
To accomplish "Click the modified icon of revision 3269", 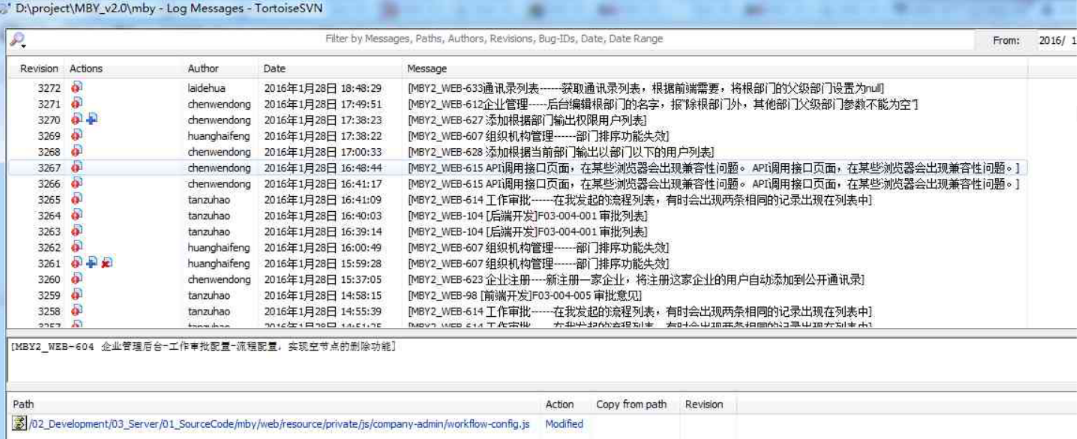I will 77,135.
